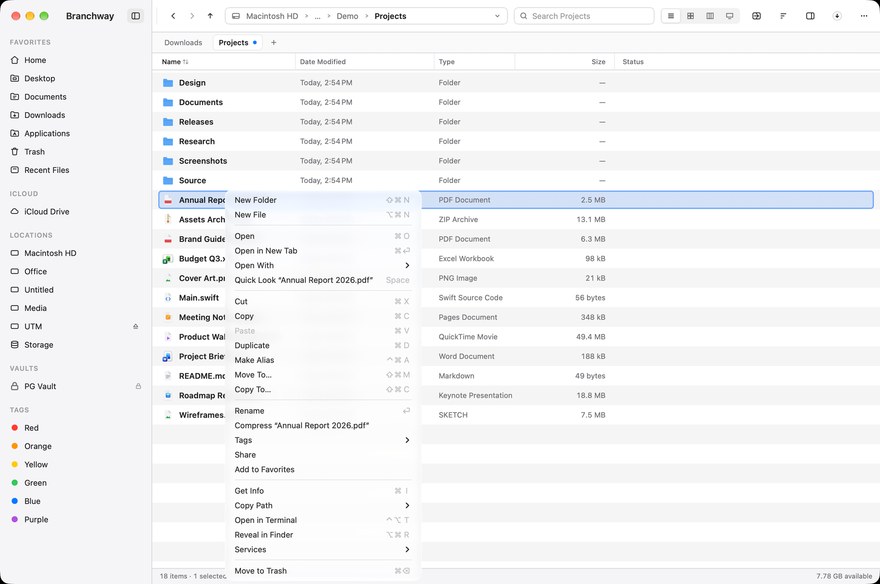880x584 pixels.
Task: Select the Releases folder icon
Action: (x=168, y=122)
